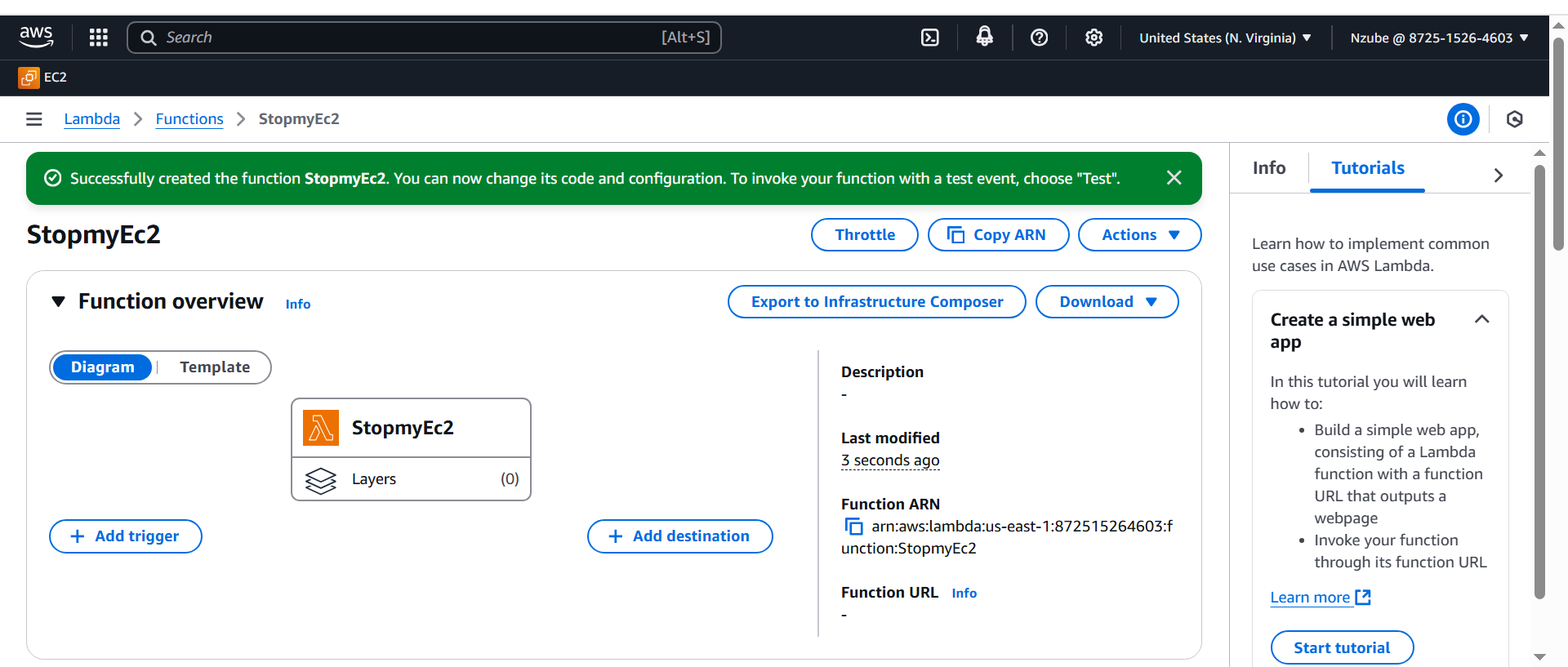Go to the Functions breadcrumb link
Image resolution: width=1568 pixels, height=667 pixels.
pos(189,119)
